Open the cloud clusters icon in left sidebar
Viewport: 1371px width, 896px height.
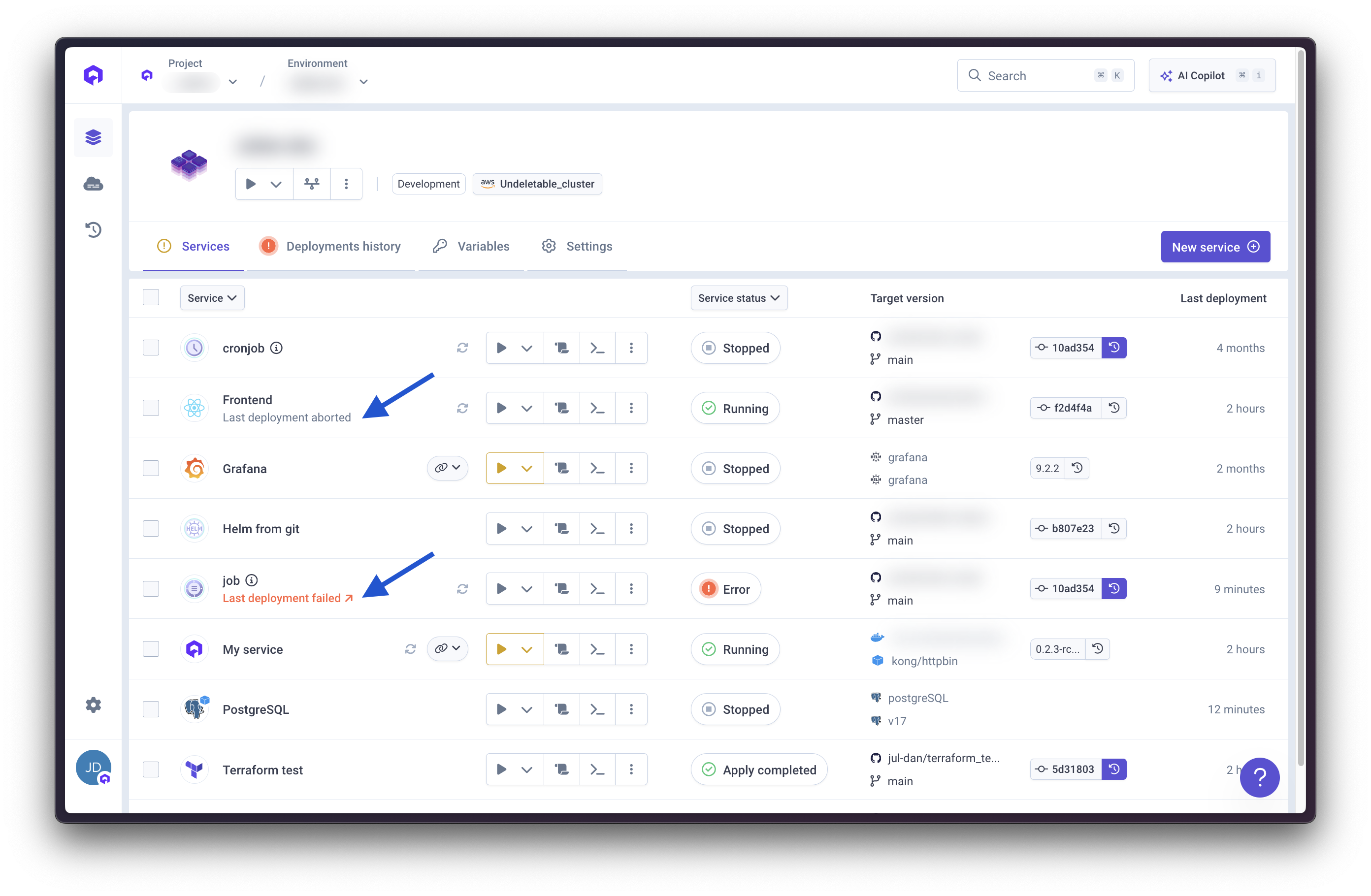point(93,184)
